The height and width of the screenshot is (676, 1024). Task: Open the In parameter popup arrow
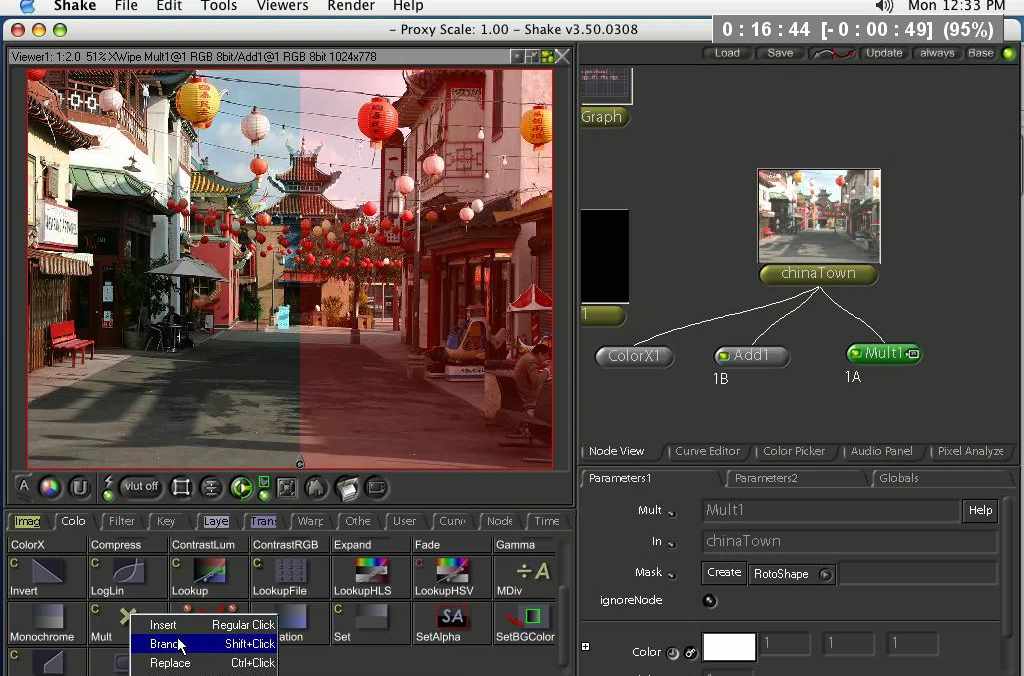671,544
